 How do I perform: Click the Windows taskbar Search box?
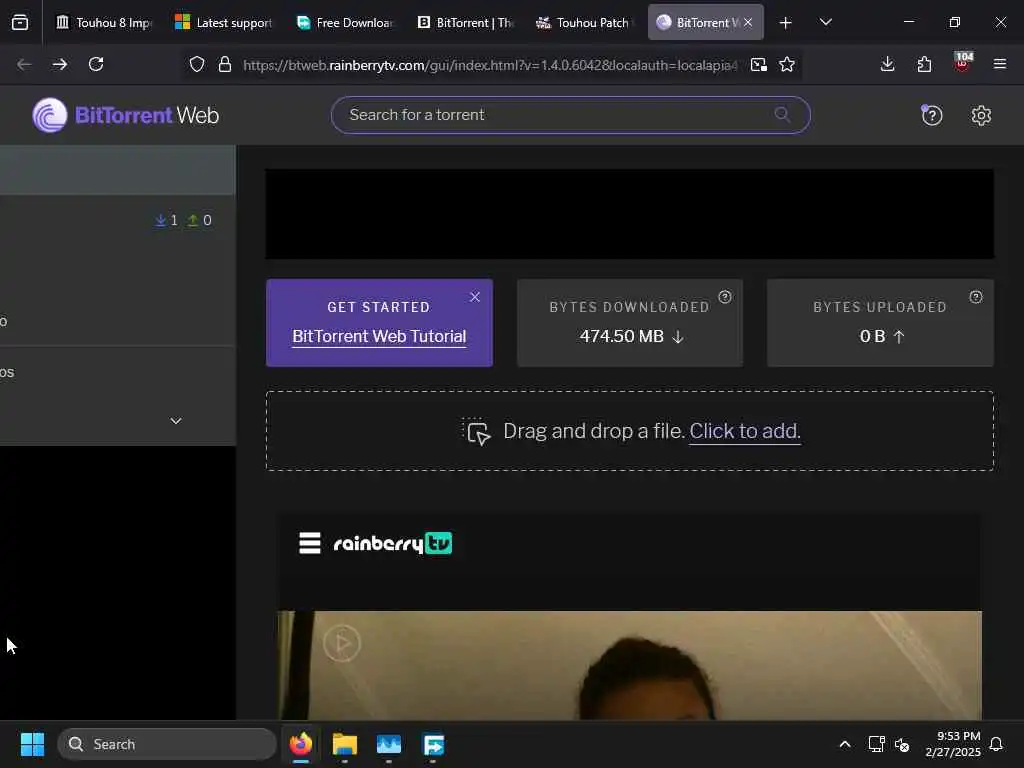pyautogui.click(x=167, y=744)
